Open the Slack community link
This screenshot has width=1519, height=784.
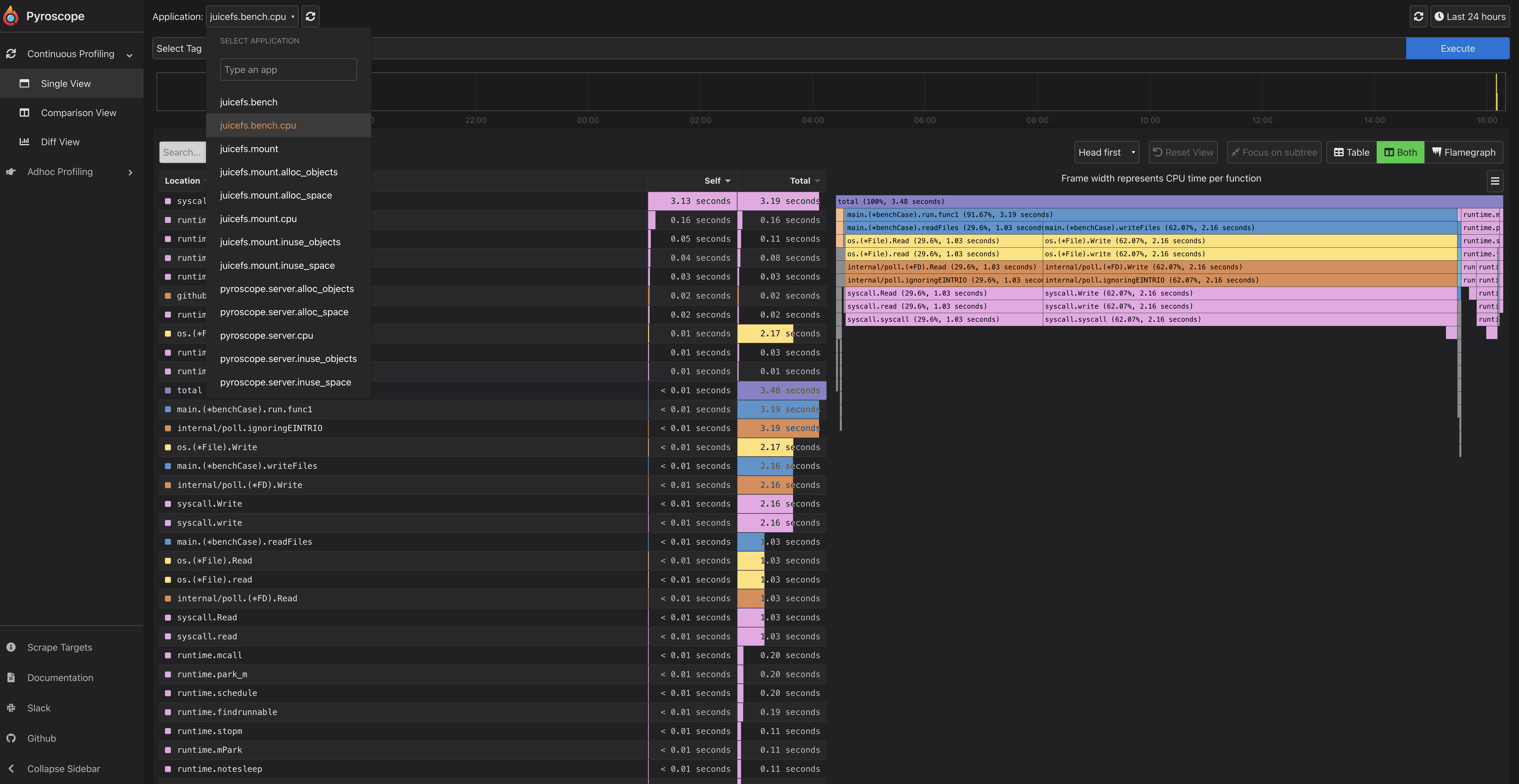point(38,708)
